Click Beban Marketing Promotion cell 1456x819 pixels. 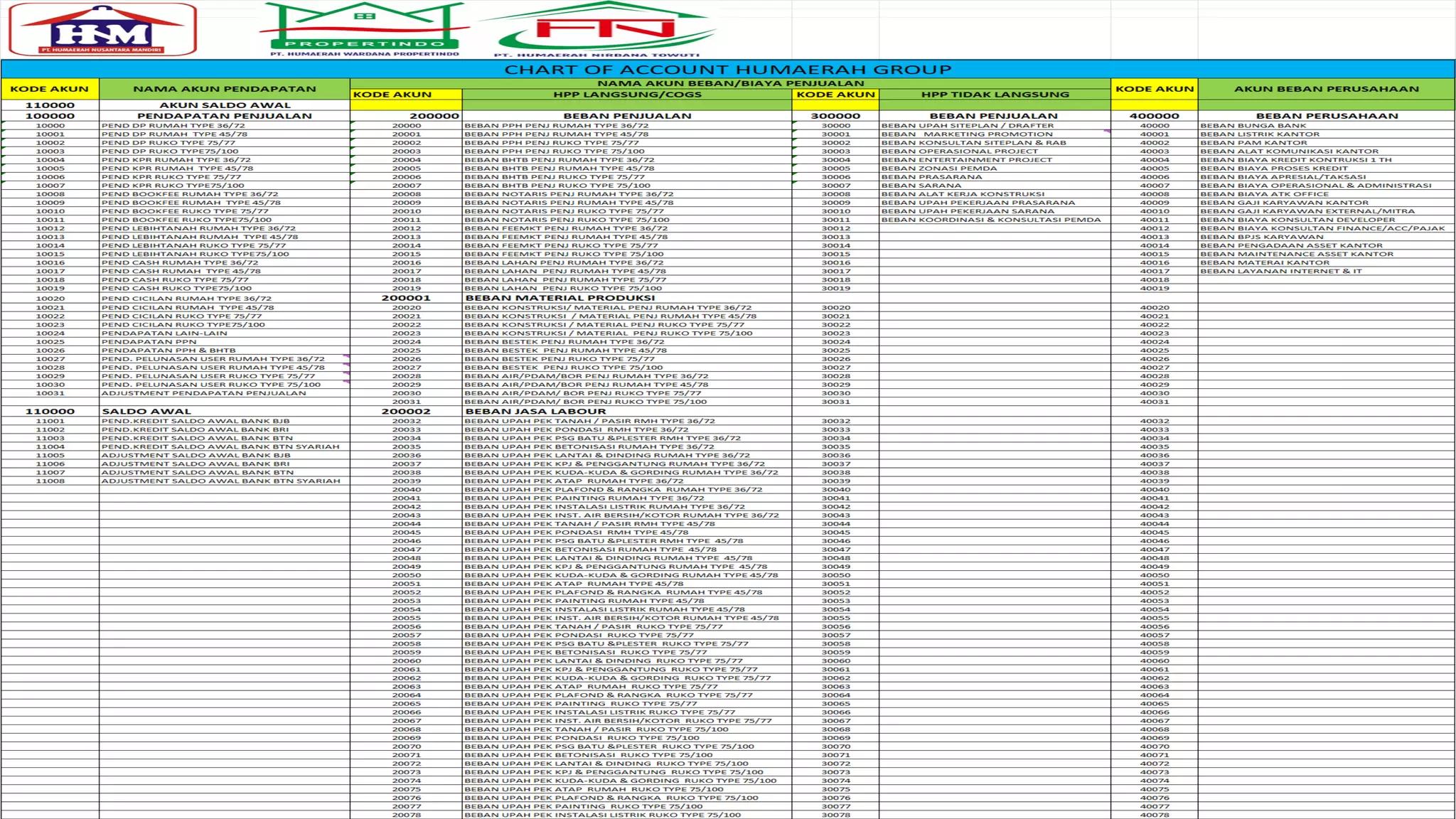pyautogui.click(x=967, y=134)
